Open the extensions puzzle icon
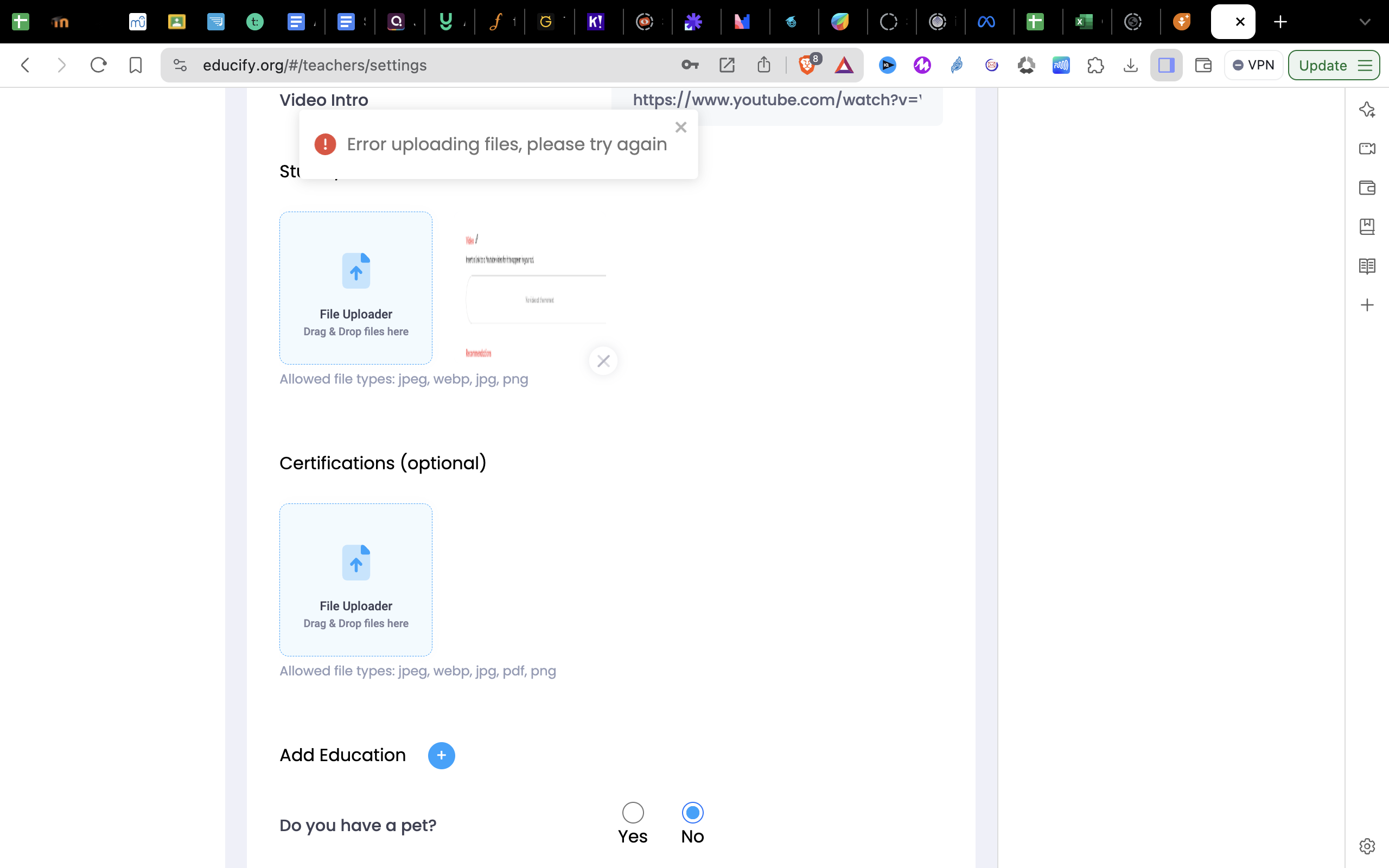The image size is (1389, 868). pos(1095,66)
